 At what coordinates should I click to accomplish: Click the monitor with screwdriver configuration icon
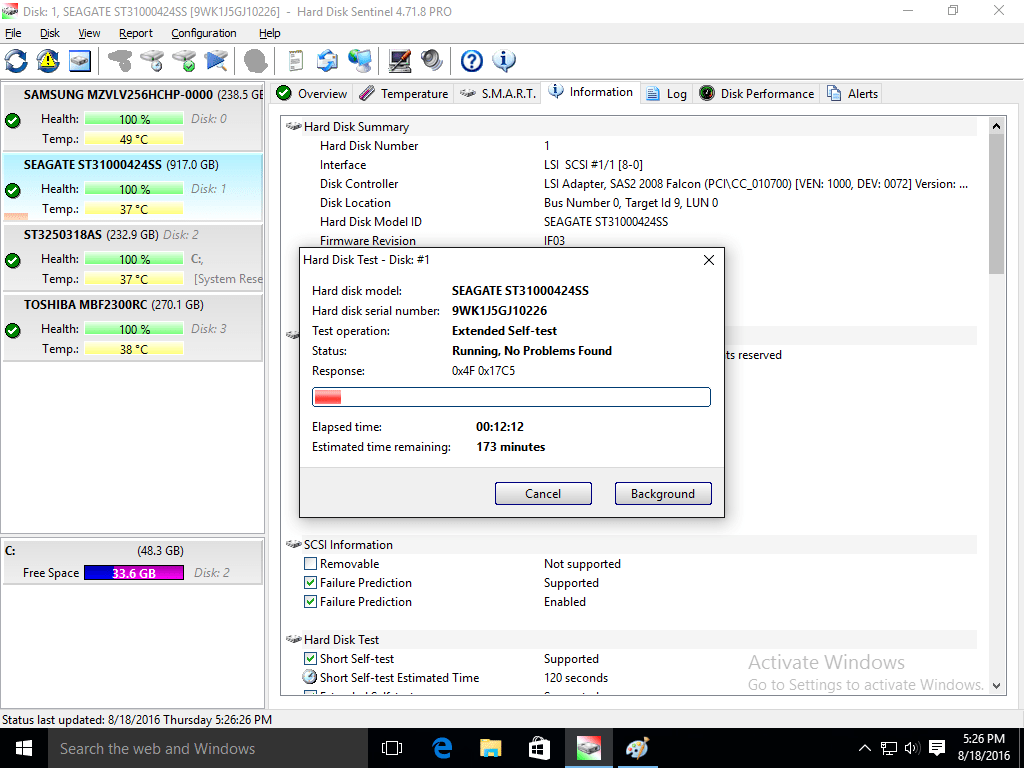click(x=400, y=61)
